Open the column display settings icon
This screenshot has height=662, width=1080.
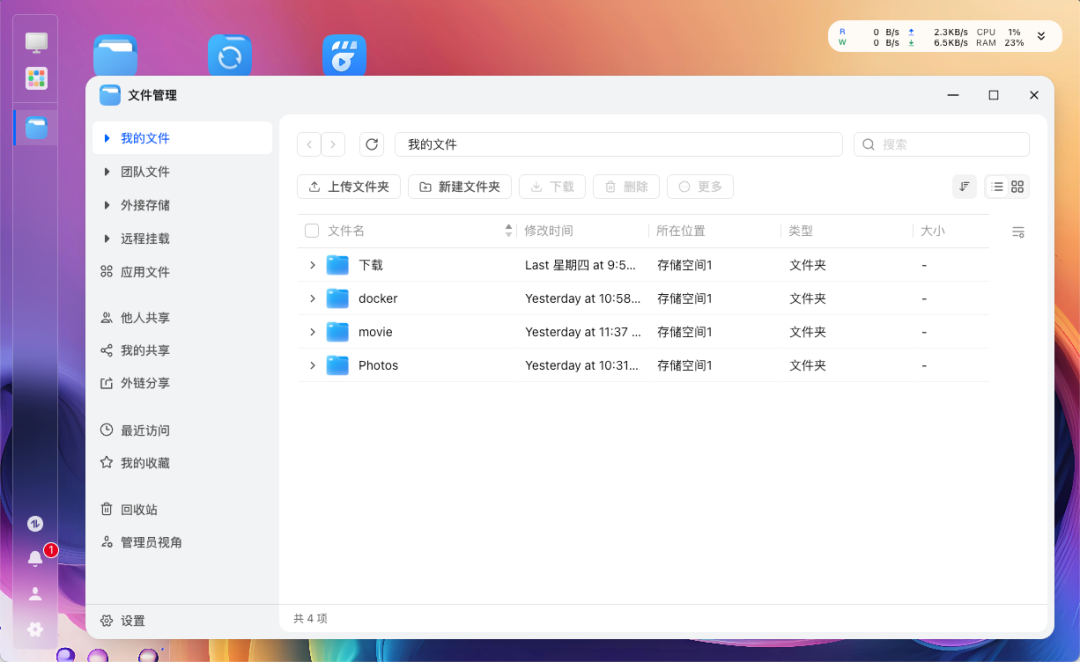click(x=1018, y=231)
